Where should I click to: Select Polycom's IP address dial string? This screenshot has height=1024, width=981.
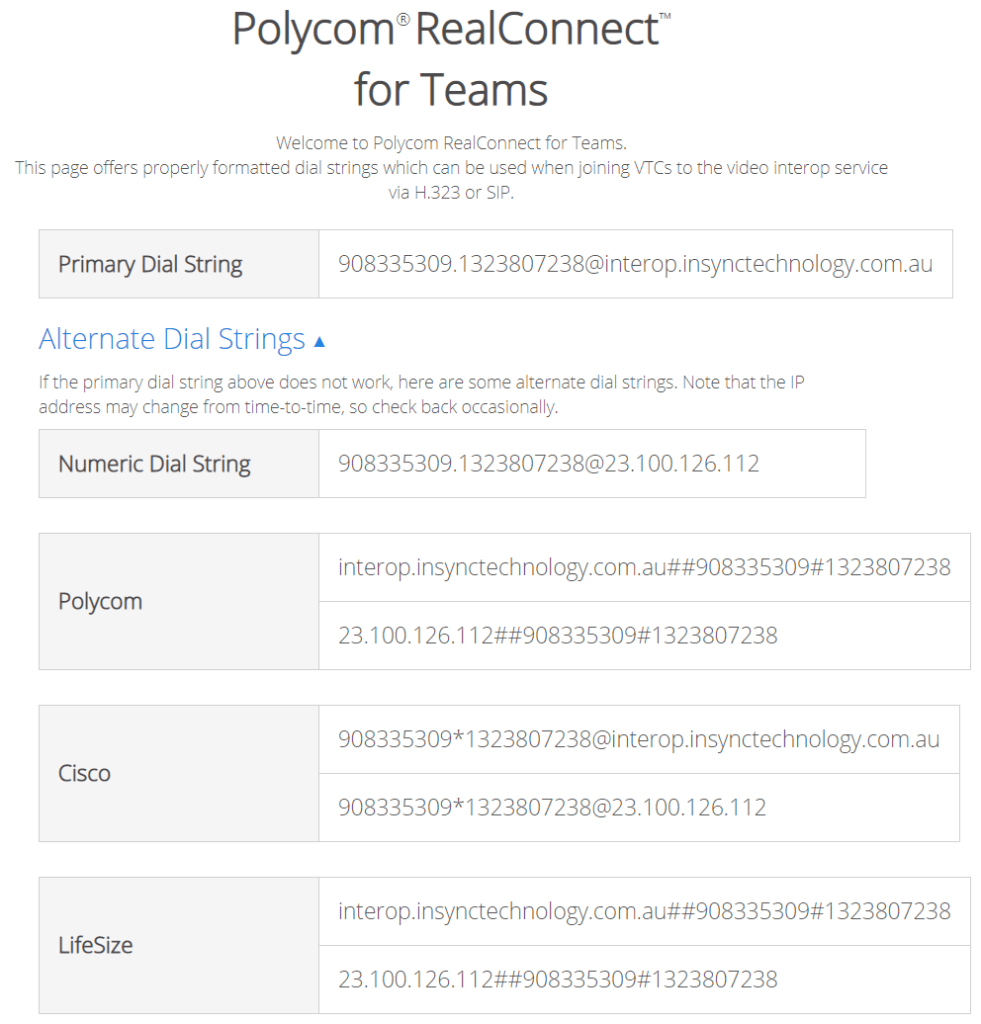[557, 636]
